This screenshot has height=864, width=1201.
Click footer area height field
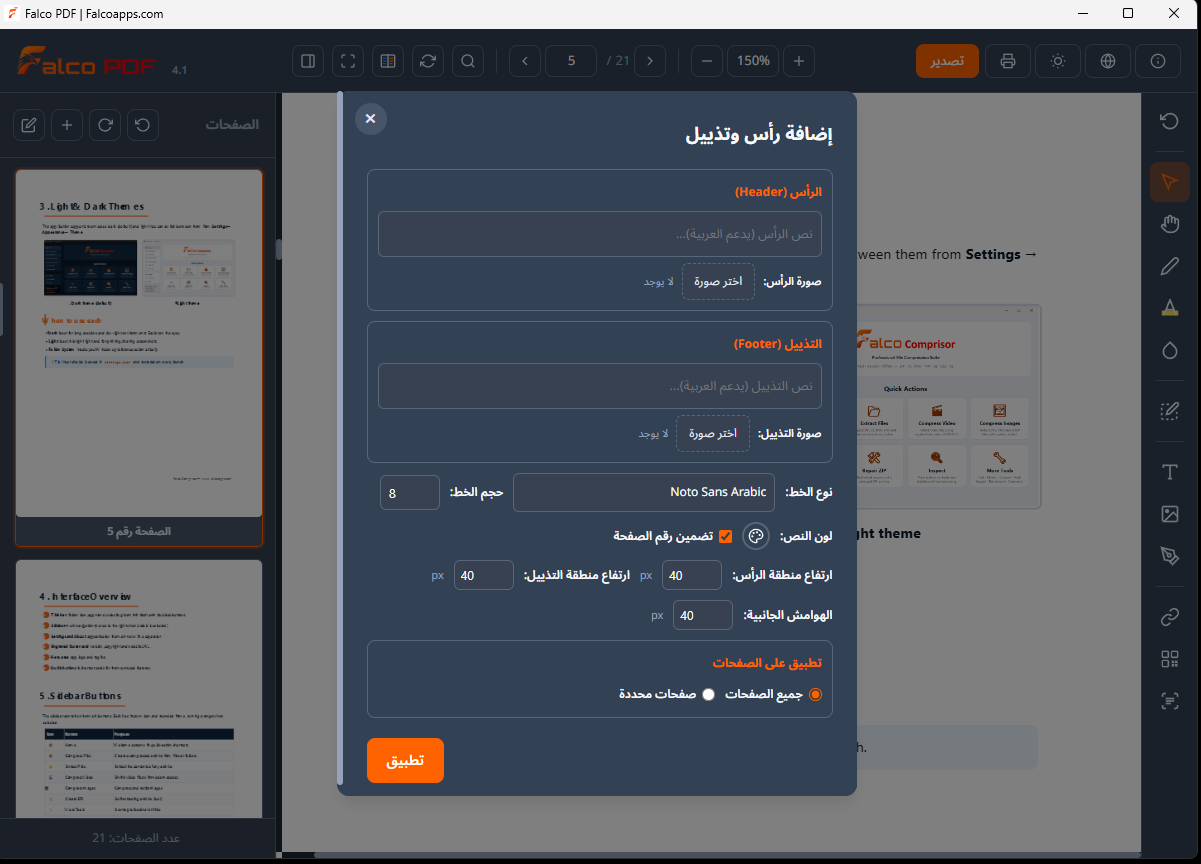[x=484, y=575]
